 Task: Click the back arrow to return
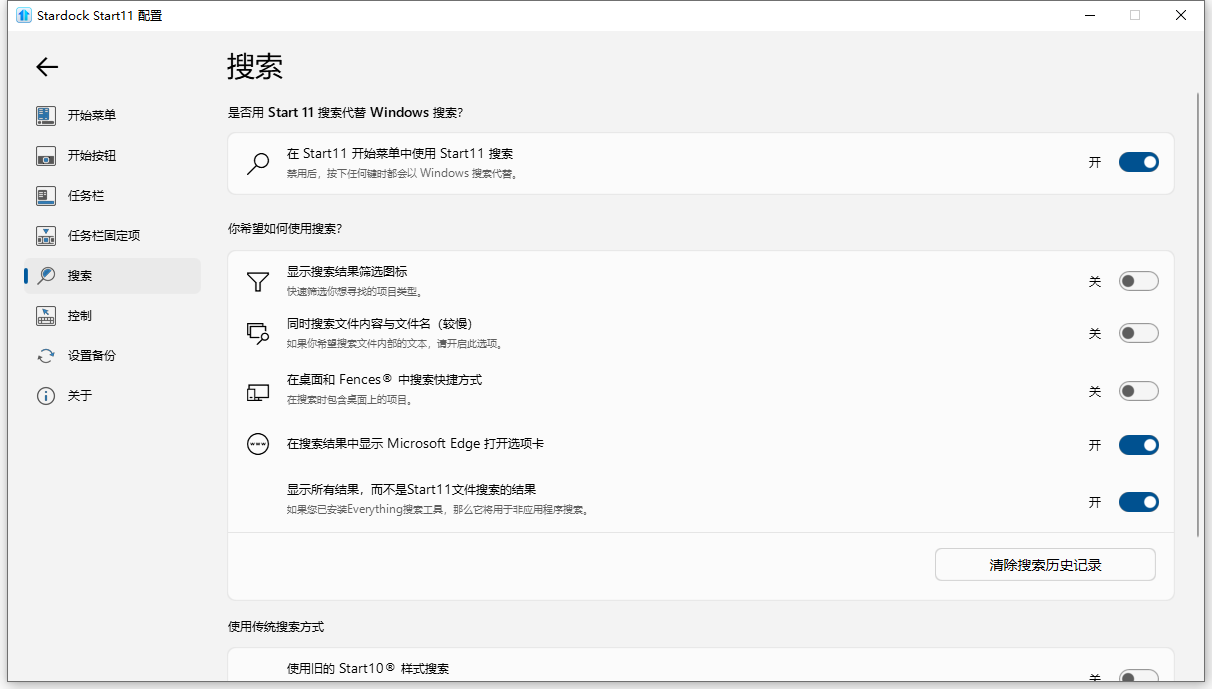tap(46, 67)
